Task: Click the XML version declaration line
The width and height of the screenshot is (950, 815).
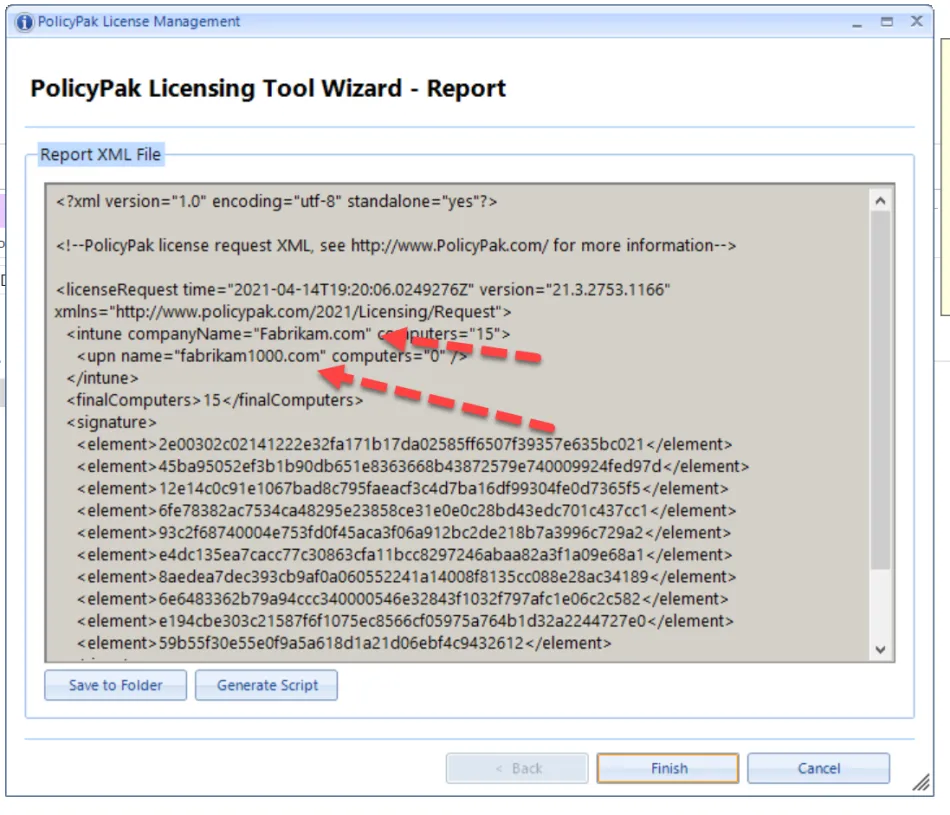Action: (x=277, y=201)
